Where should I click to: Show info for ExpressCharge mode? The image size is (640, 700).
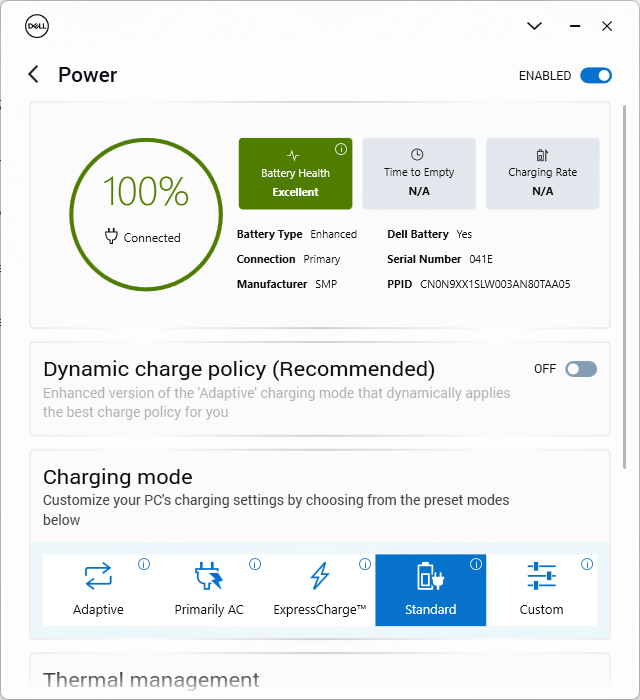pos(365,564)
